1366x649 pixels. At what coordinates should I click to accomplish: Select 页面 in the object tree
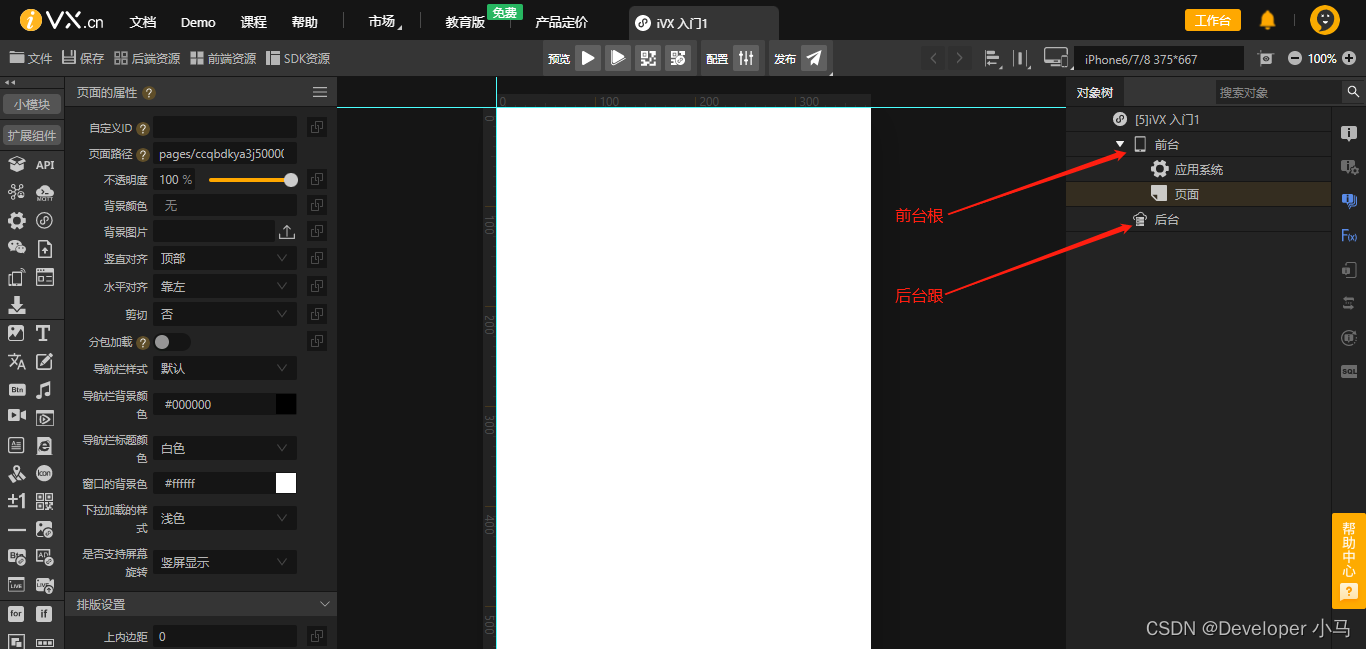pyautogui.click(x=1199, y=194)
